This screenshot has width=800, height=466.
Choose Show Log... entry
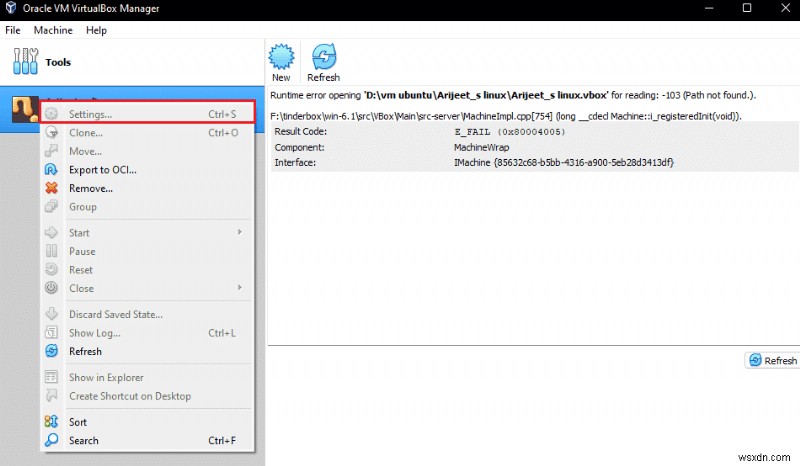[147, 333]
